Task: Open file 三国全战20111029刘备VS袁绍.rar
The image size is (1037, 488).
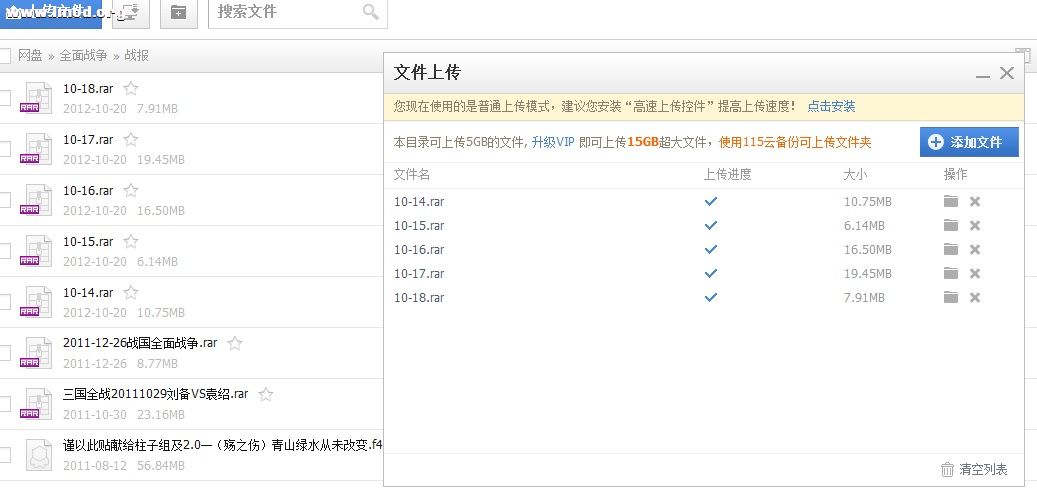Action: [x=155, y=394]
